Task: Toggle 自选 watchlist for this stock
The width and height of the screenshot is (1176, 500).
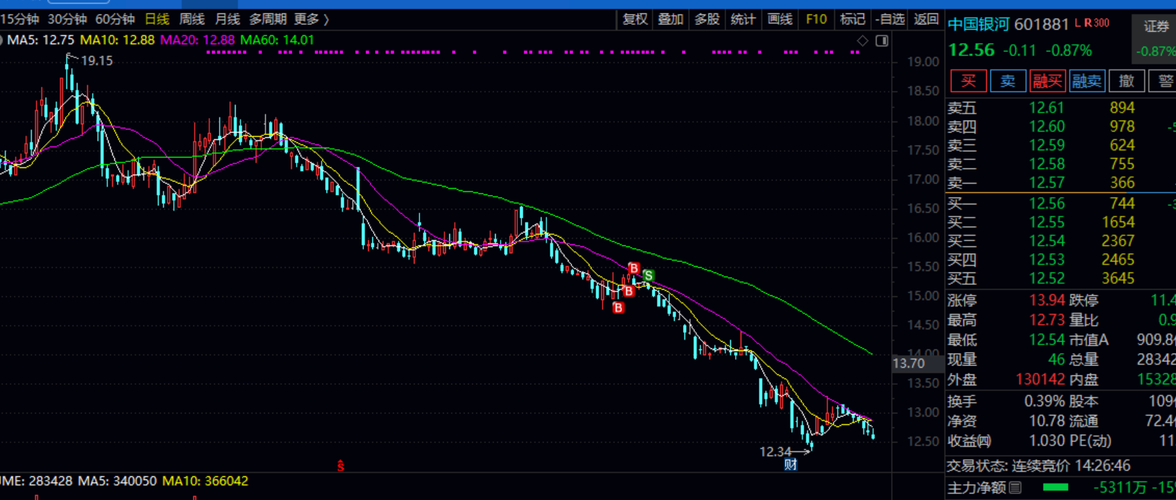Action: click(x=889, y=19)
